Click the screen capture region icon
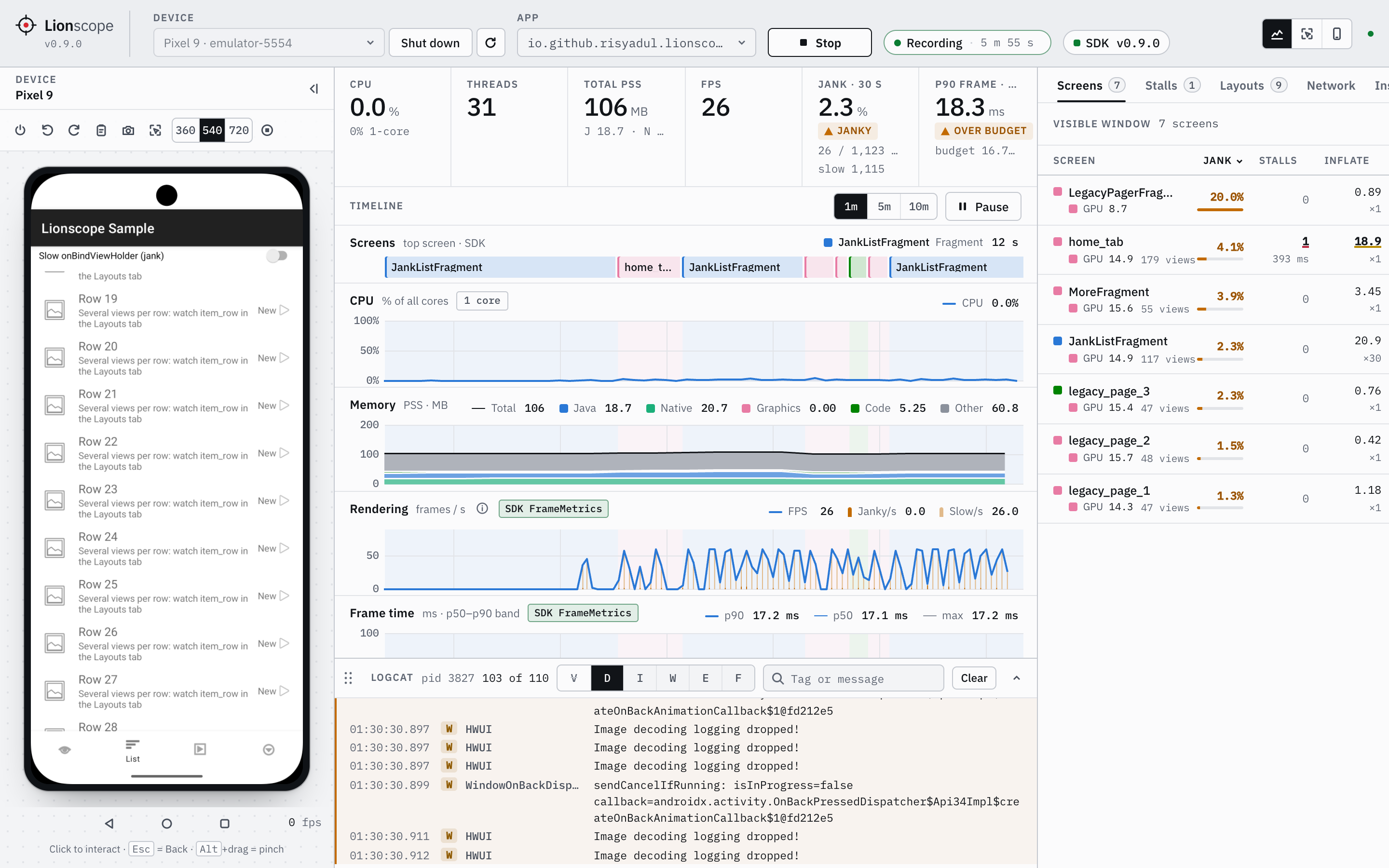This screenshot has width=1389, height=868. (155, 130)
